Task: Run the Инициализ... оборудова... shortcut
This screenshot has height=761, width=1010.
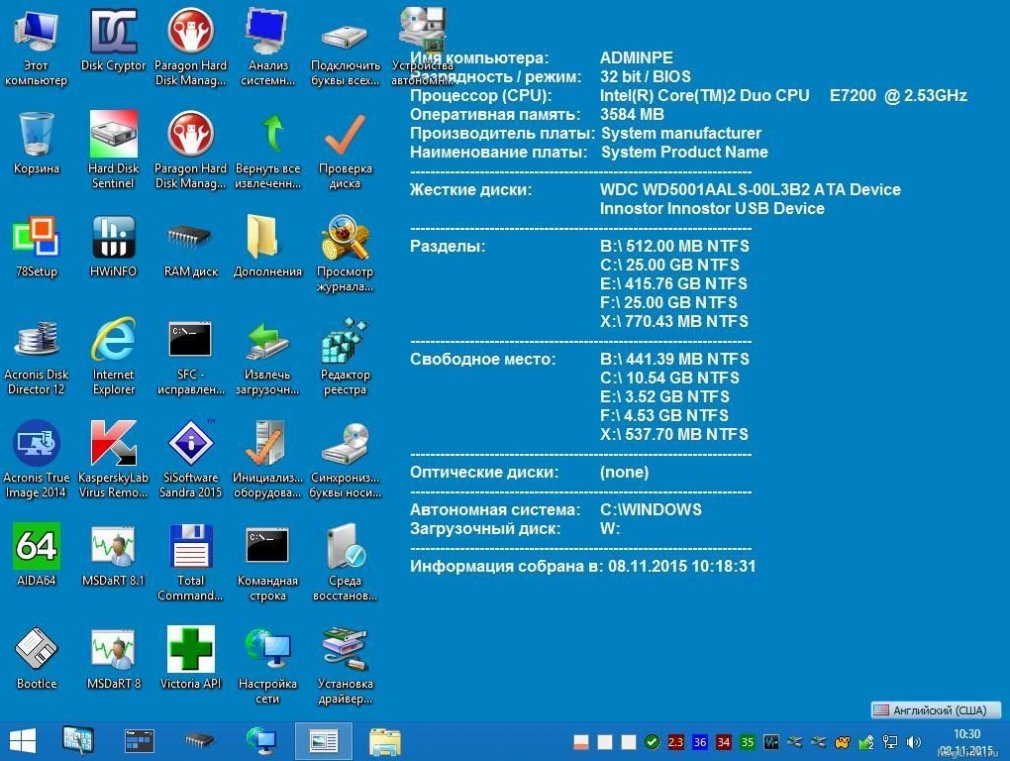Action: (x=268, y=460)
